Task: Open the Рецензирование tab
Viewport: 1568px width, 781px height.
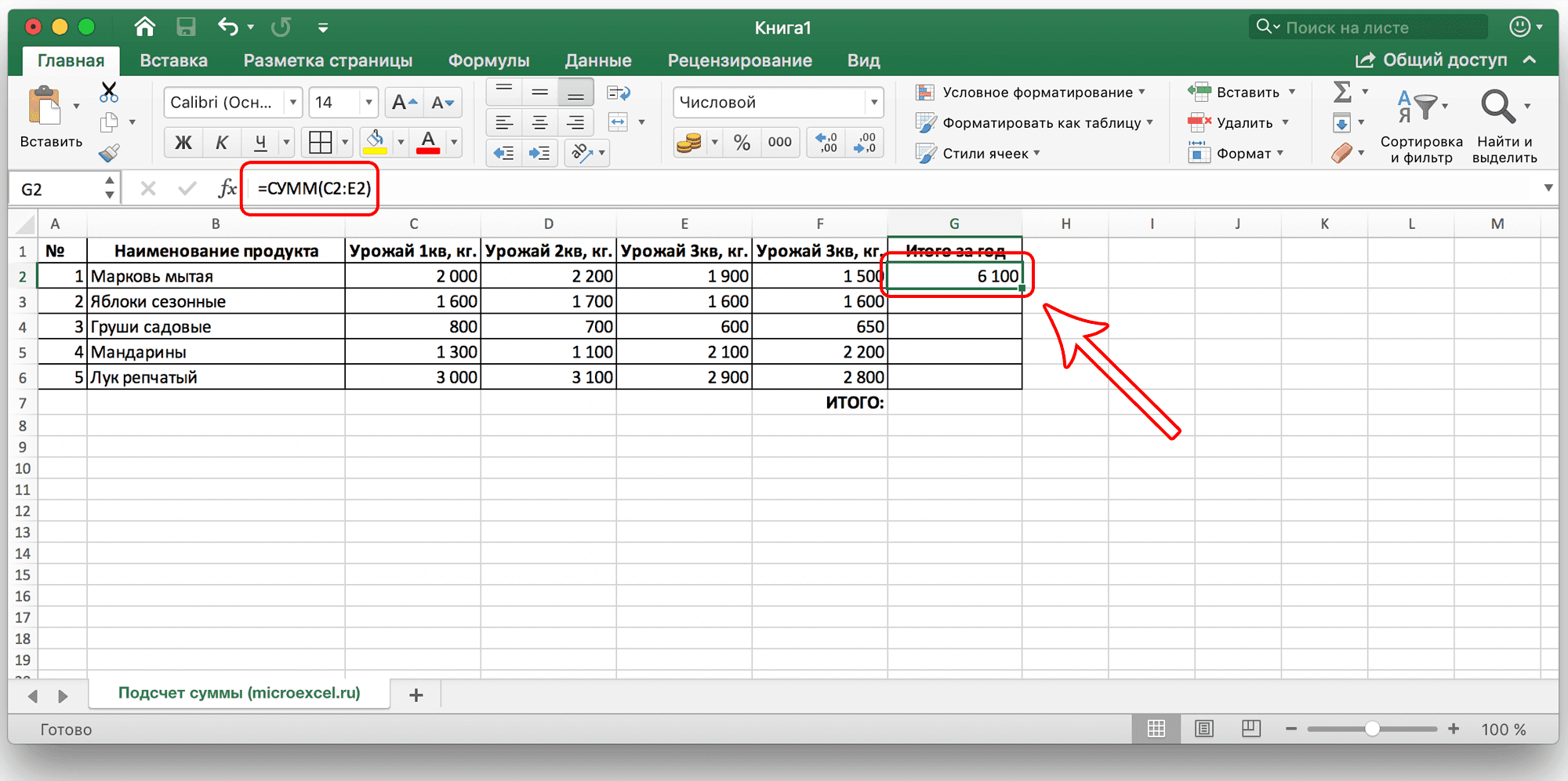Action: pos(740,60)
